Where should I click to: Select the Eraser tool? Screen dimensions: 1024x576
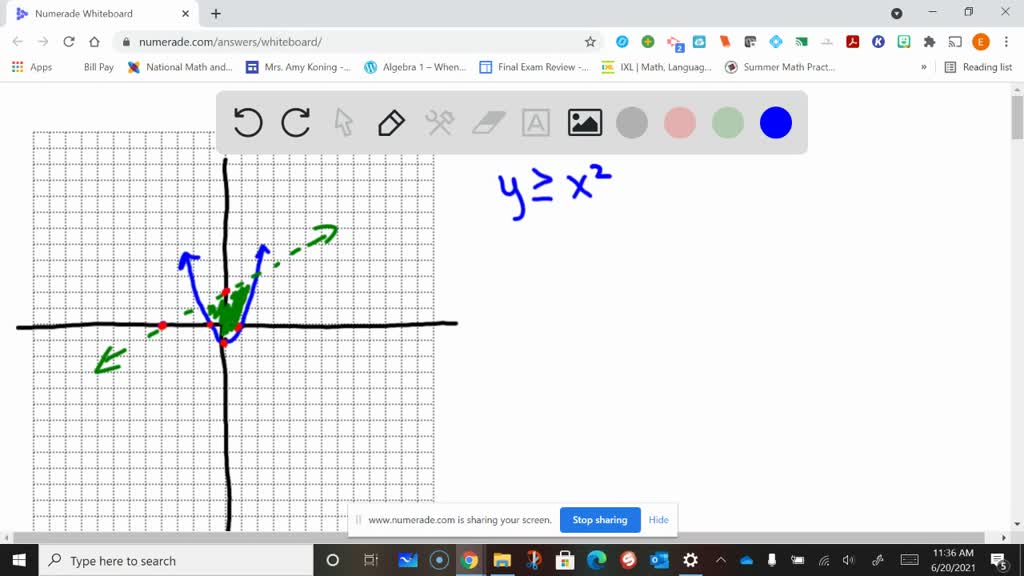click(x=487, y=122)
